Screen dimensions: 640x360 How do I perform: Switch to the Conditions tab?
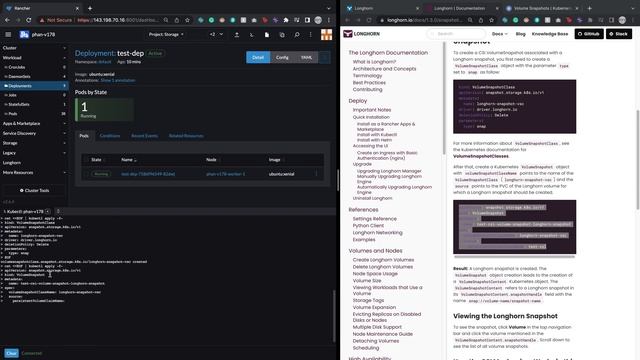pos(110,136)
